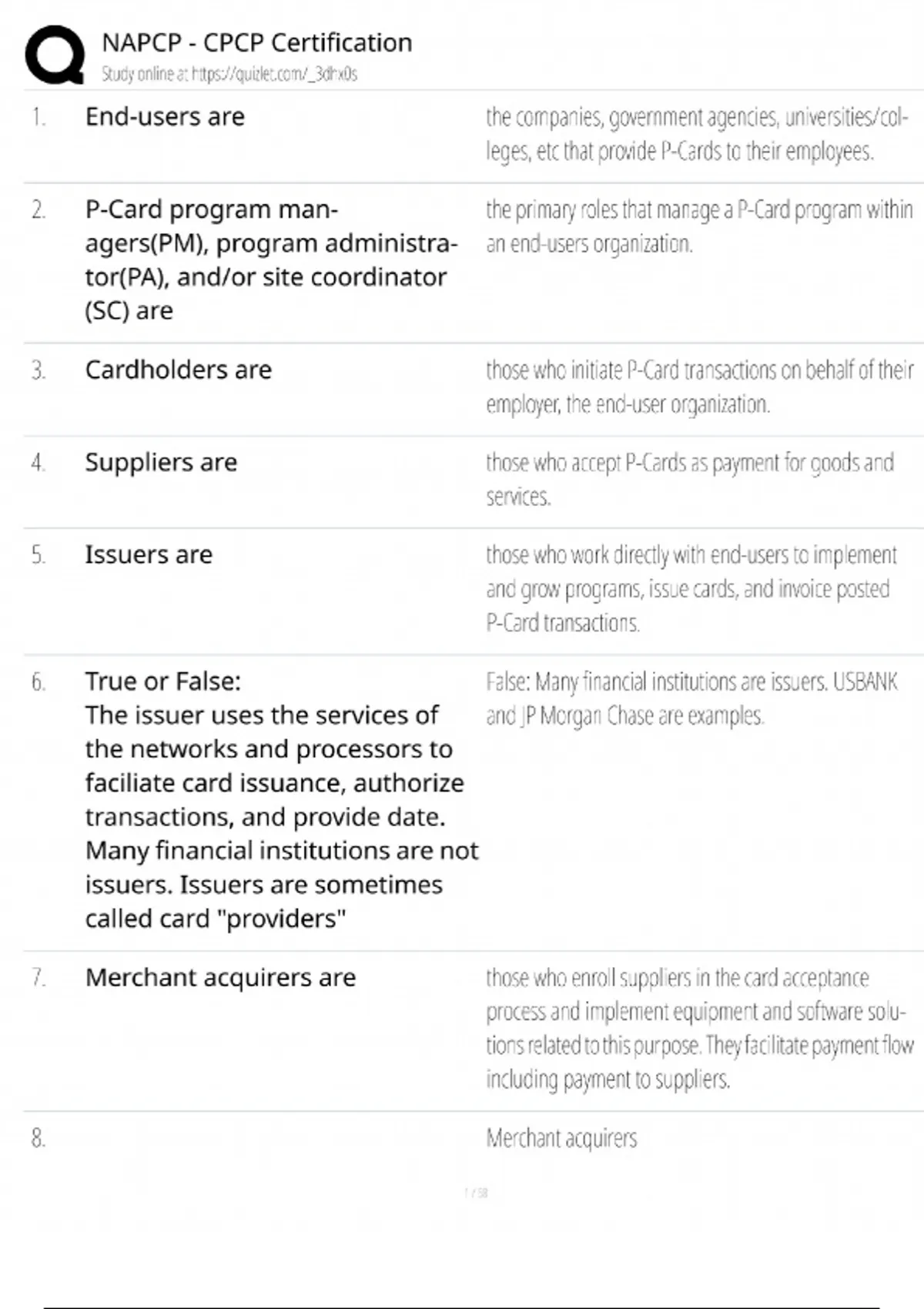Click the cardholders definition about initiating transactions

pyautogui.click(x=700, y=387)
